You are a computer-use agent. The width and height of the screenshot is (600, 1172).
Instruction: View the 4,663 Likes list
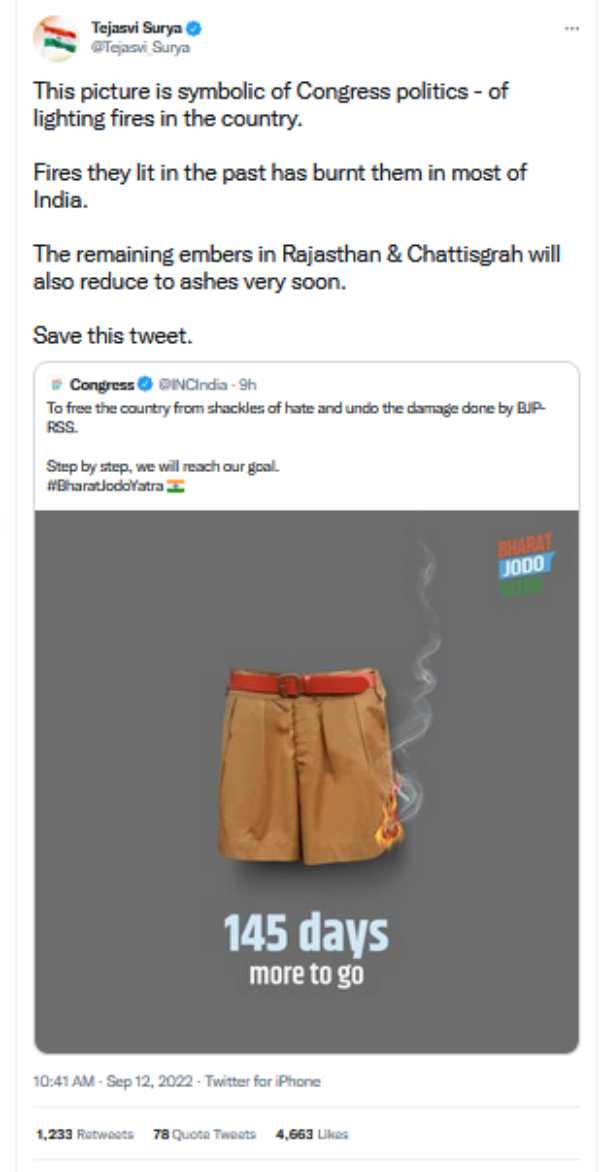[x=312, y=1134]
